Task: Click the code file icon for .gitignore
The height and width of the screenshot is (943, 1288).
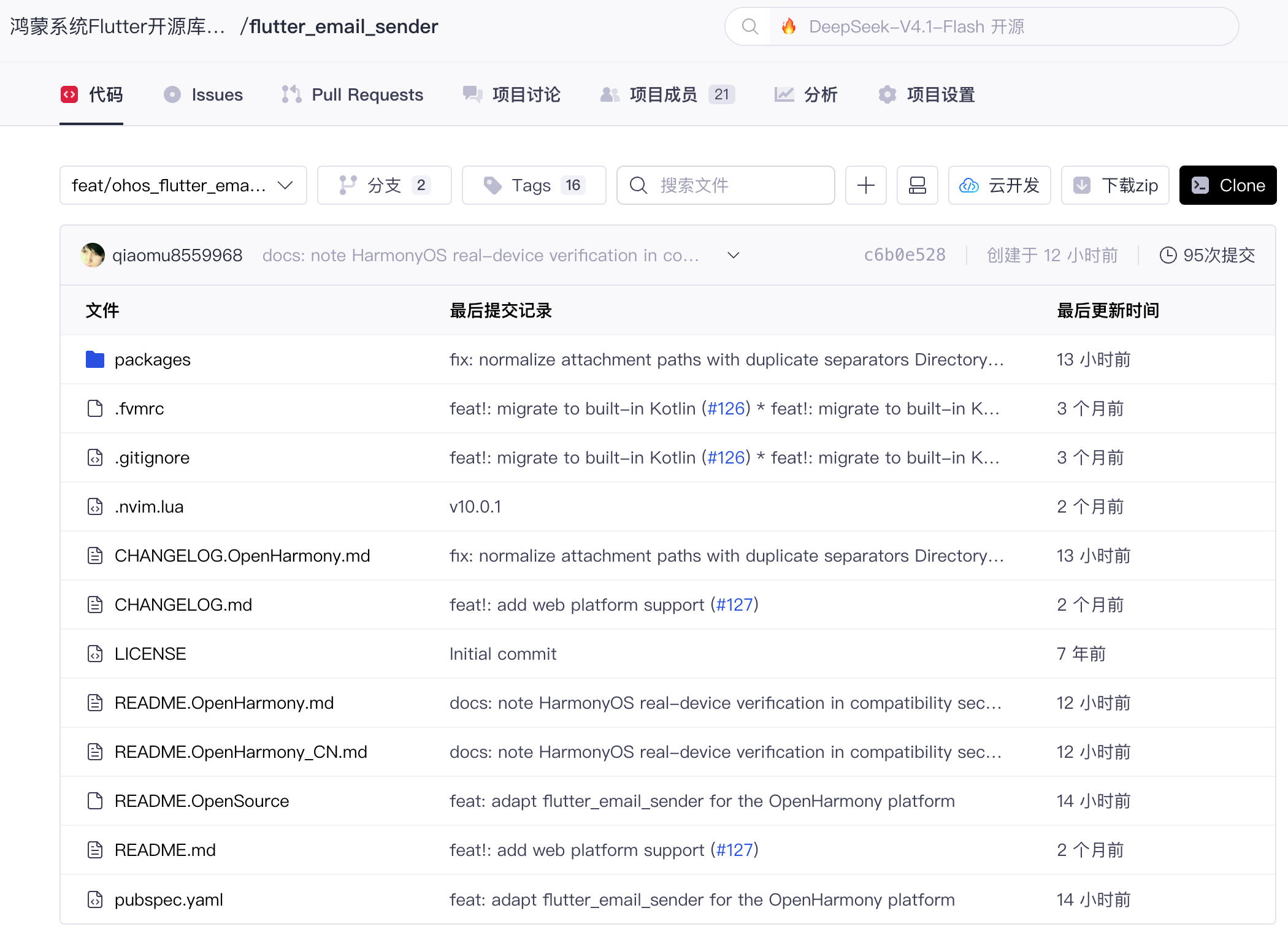Action: click(x=95, y=457)
